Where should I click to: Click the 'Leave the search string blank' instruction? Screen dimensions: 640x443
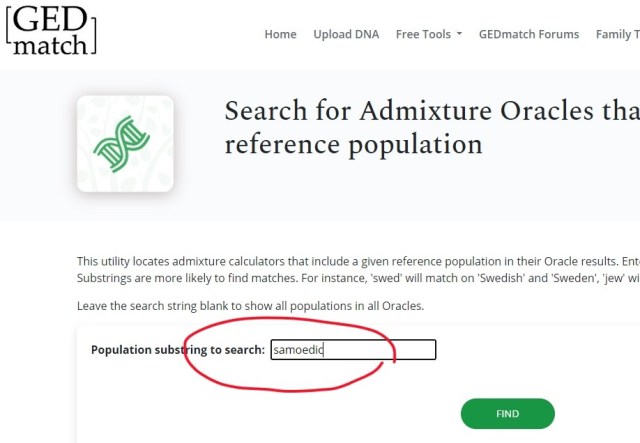click(x=250, y=305)
